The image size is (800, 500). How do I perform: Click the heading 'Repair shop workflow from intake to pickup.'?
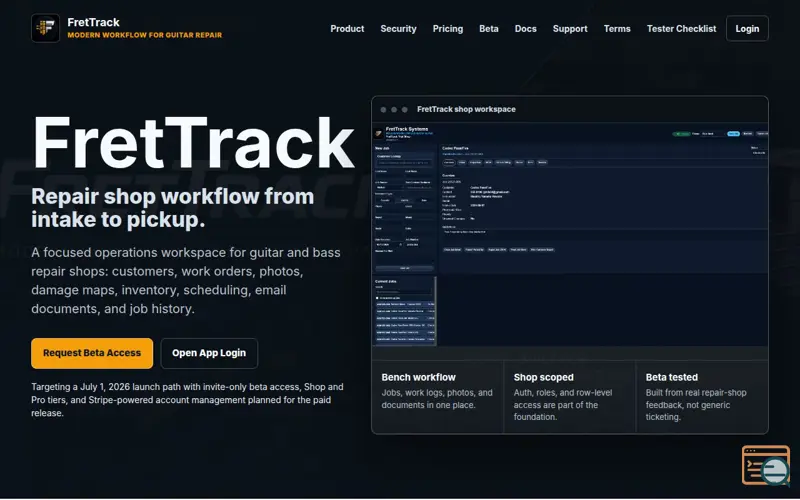pos(172,208)
